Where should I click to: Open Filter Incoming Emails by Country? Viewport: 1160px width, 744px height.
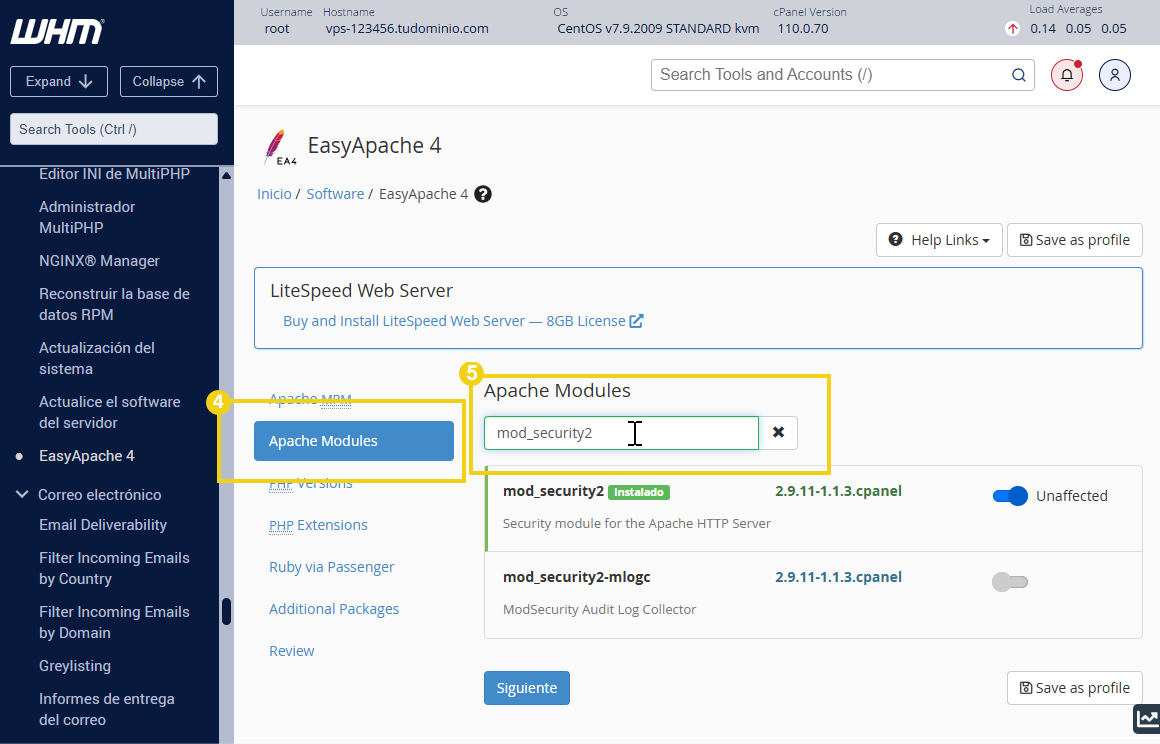(x=115, y=568)
